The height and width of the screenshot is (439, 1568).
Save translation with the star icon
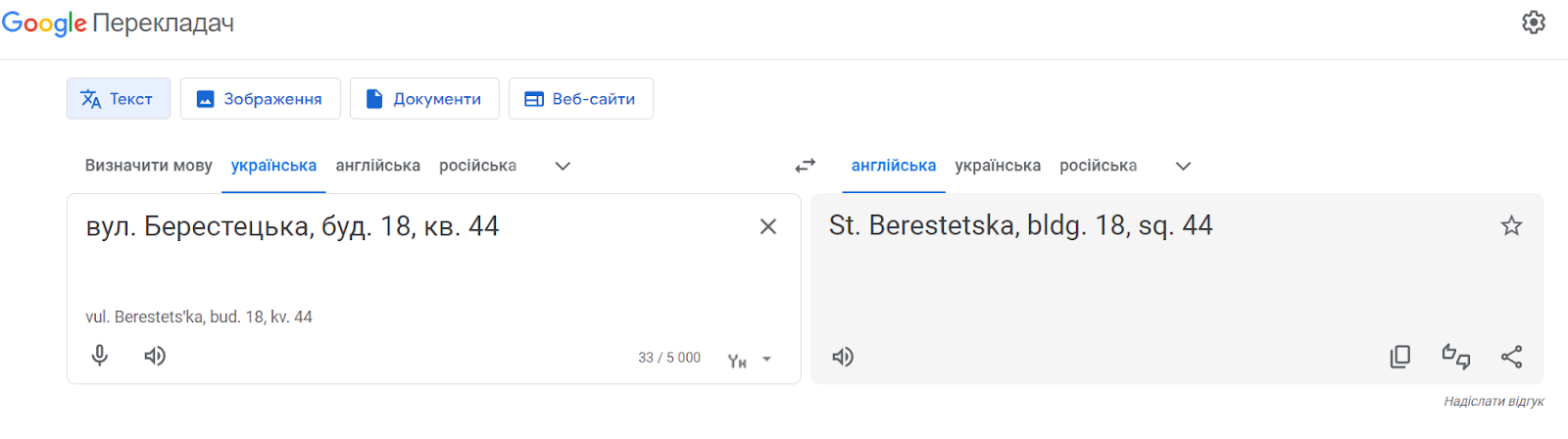tap(1511, 225)
